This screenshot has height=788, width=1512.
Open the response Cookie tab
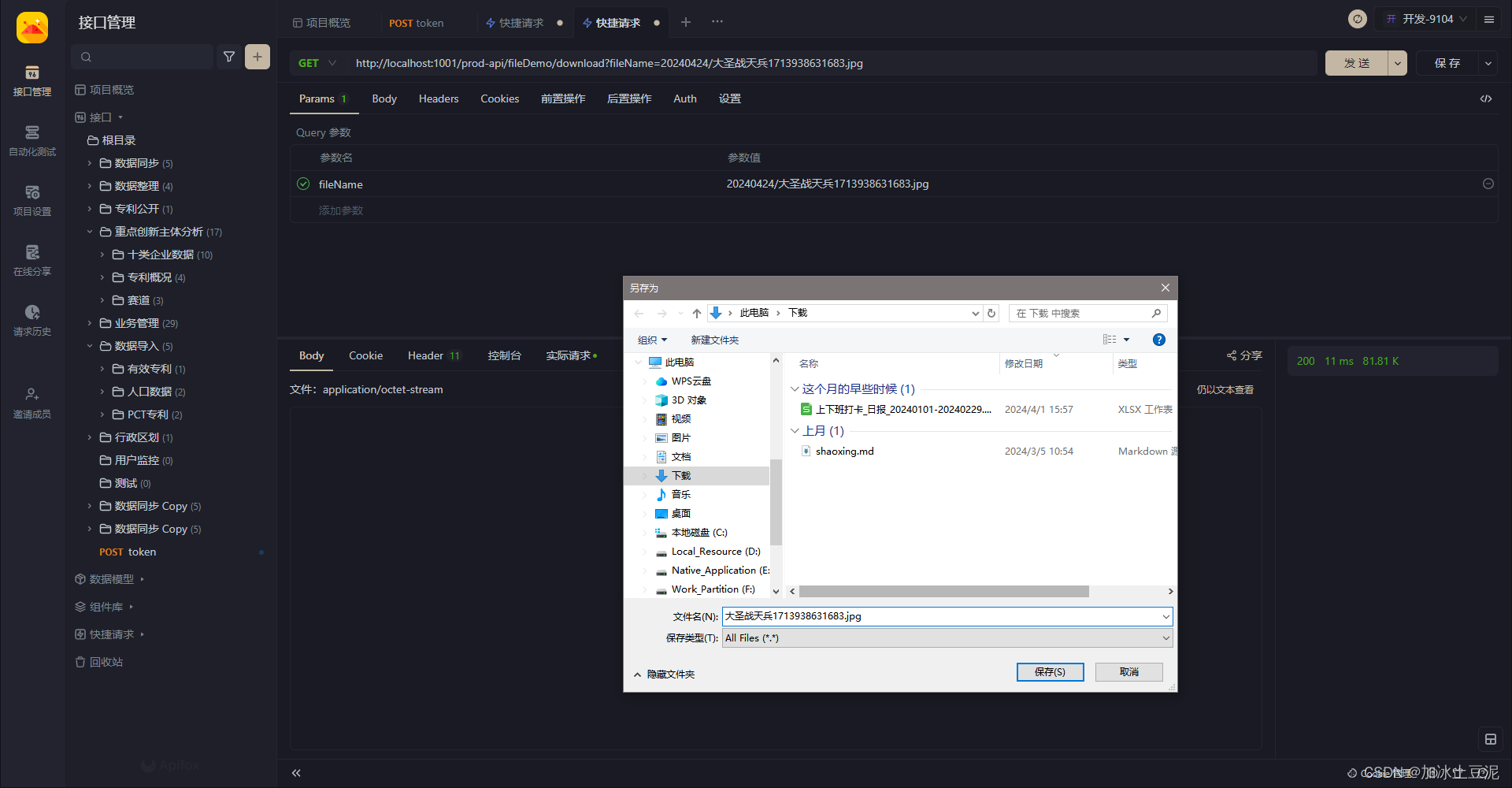[x=366, y=355]
